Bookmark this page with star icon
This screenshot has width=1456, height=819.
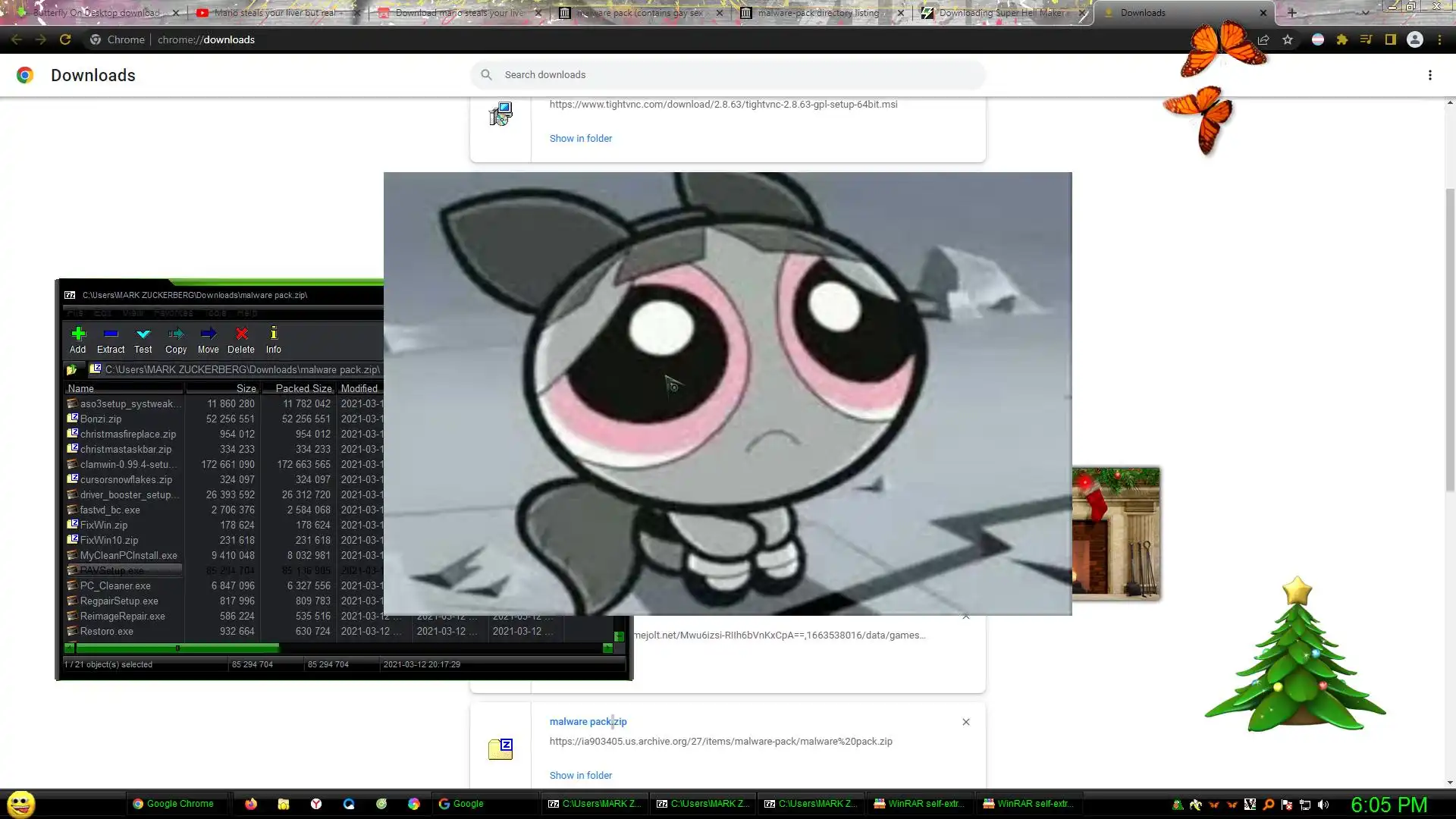(x=1288, y=39)
